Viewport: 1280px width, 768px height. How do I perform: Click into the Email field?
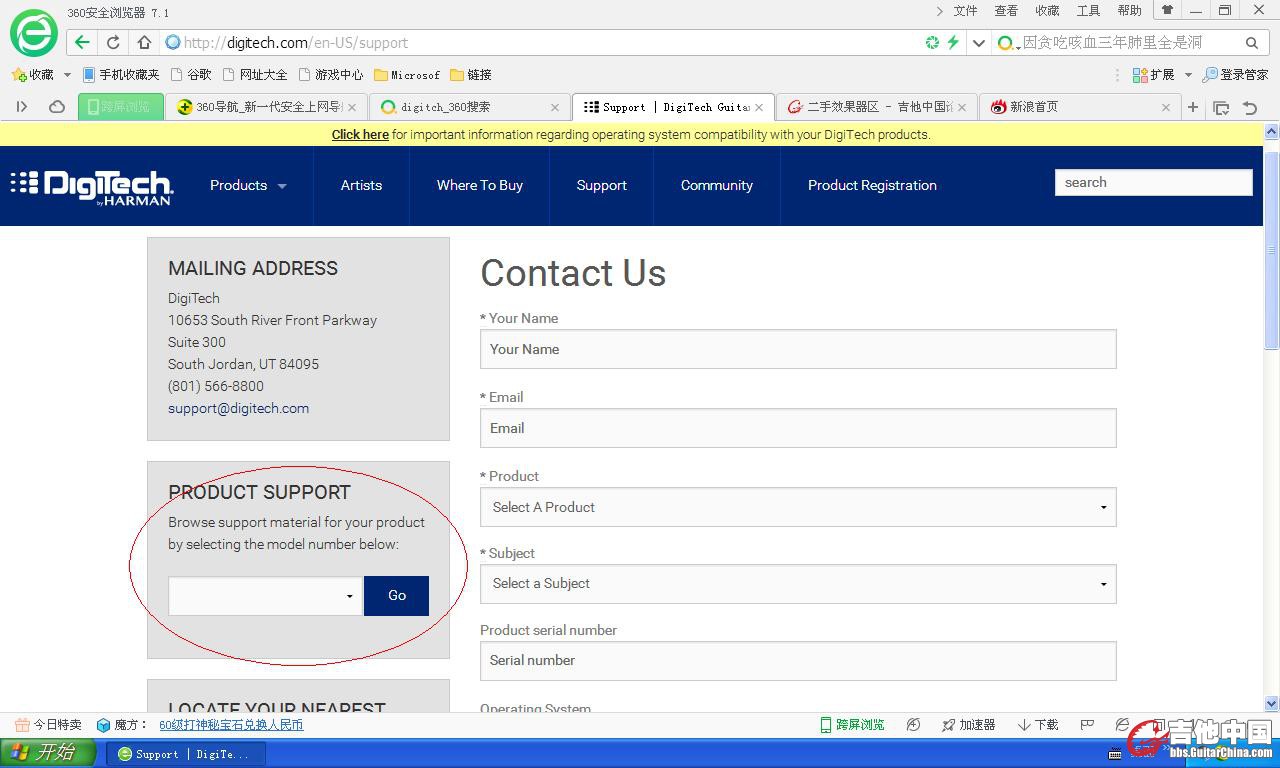pos(798,428)
